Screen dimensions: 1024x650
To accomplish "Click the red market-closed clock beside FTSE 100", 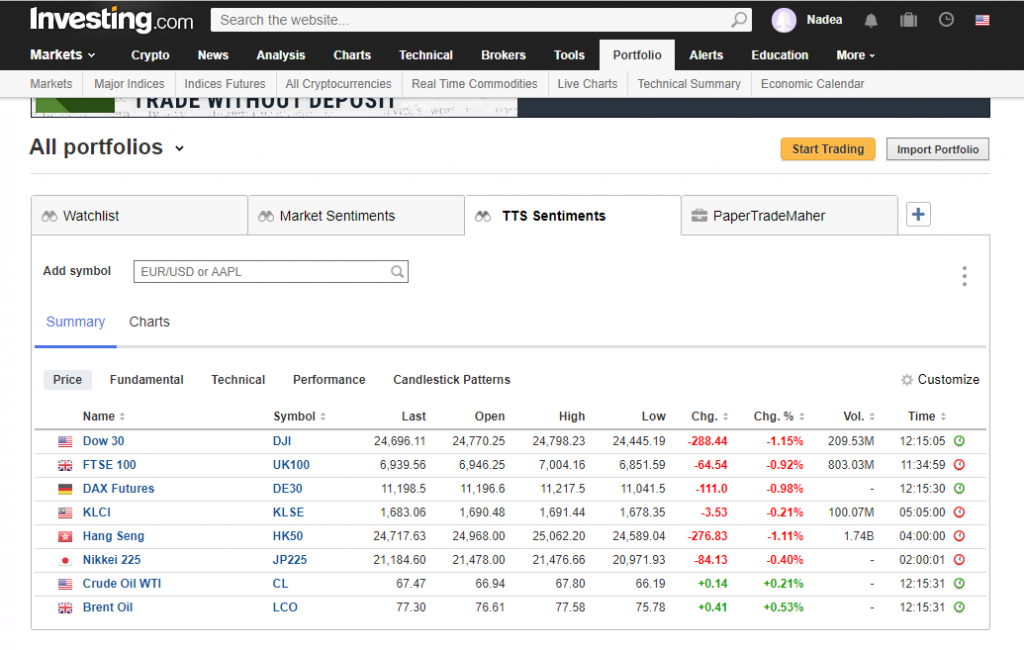I will coord(957,464).
